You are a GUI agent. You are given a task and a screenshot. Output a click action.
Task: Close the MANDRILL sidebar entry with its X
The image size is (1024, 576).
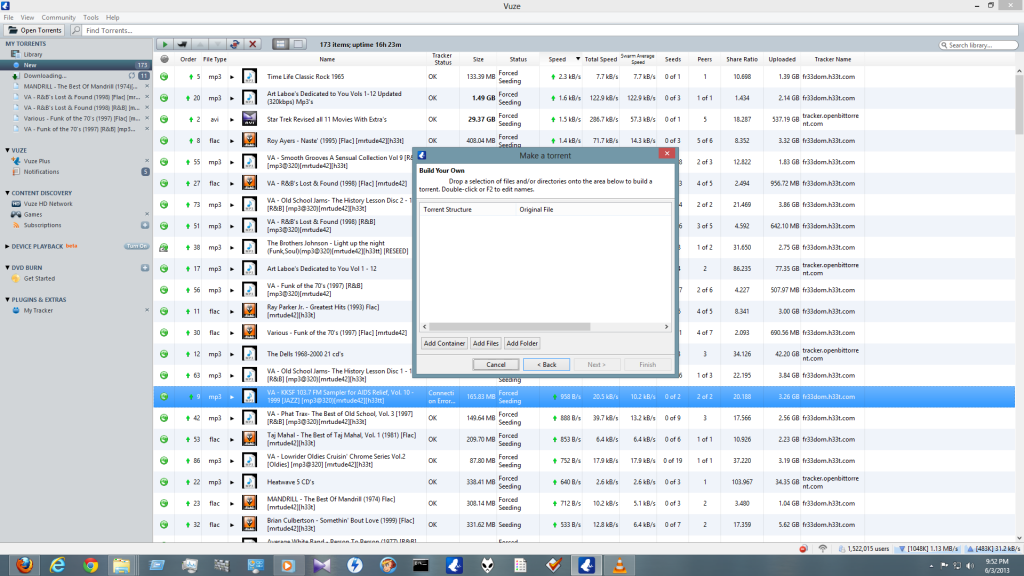pos(146,86)
